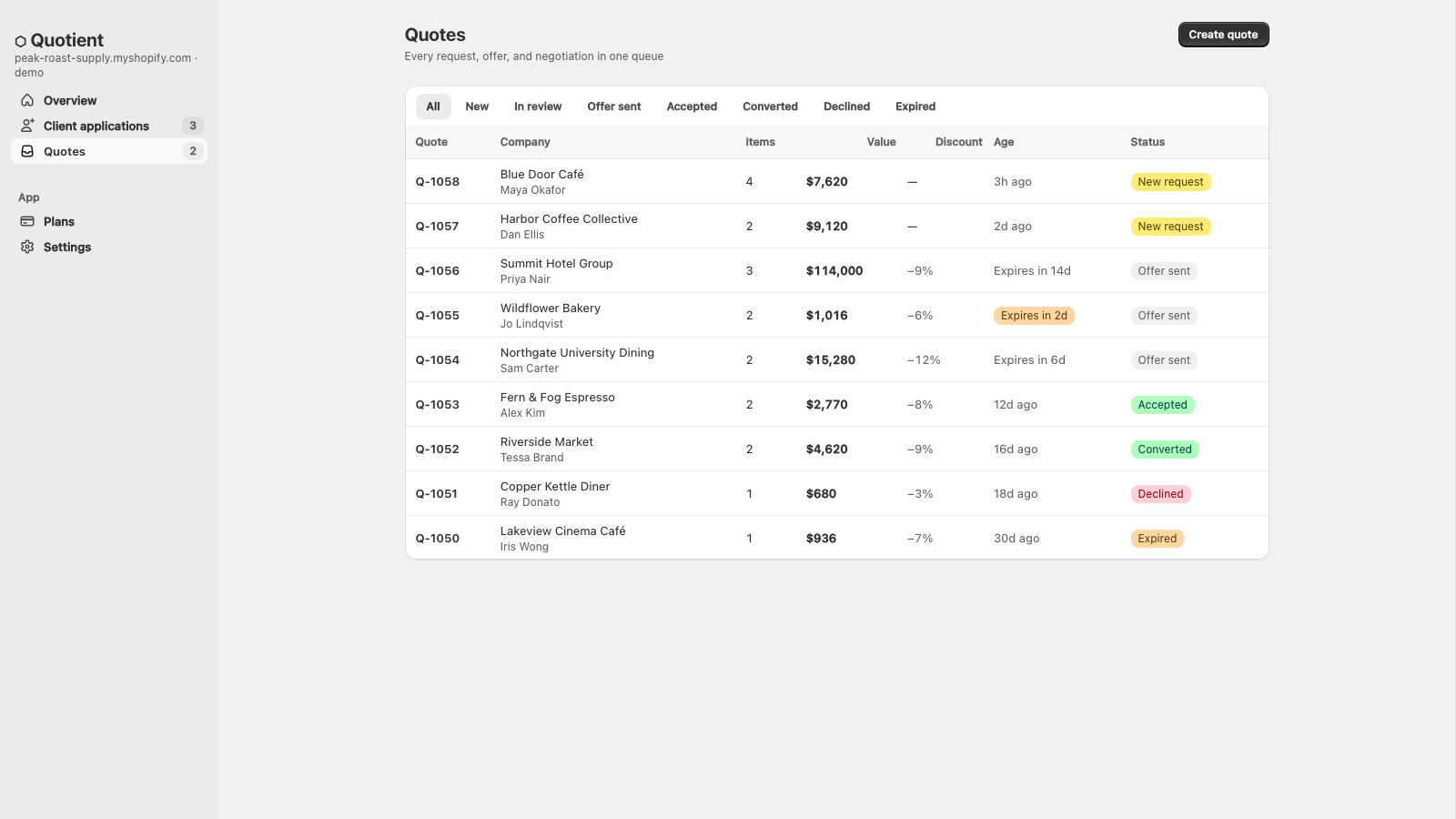Click the Plans card icon
Image resolution: width=1456 pixels, height=819 pixels.
pos(27,221)
